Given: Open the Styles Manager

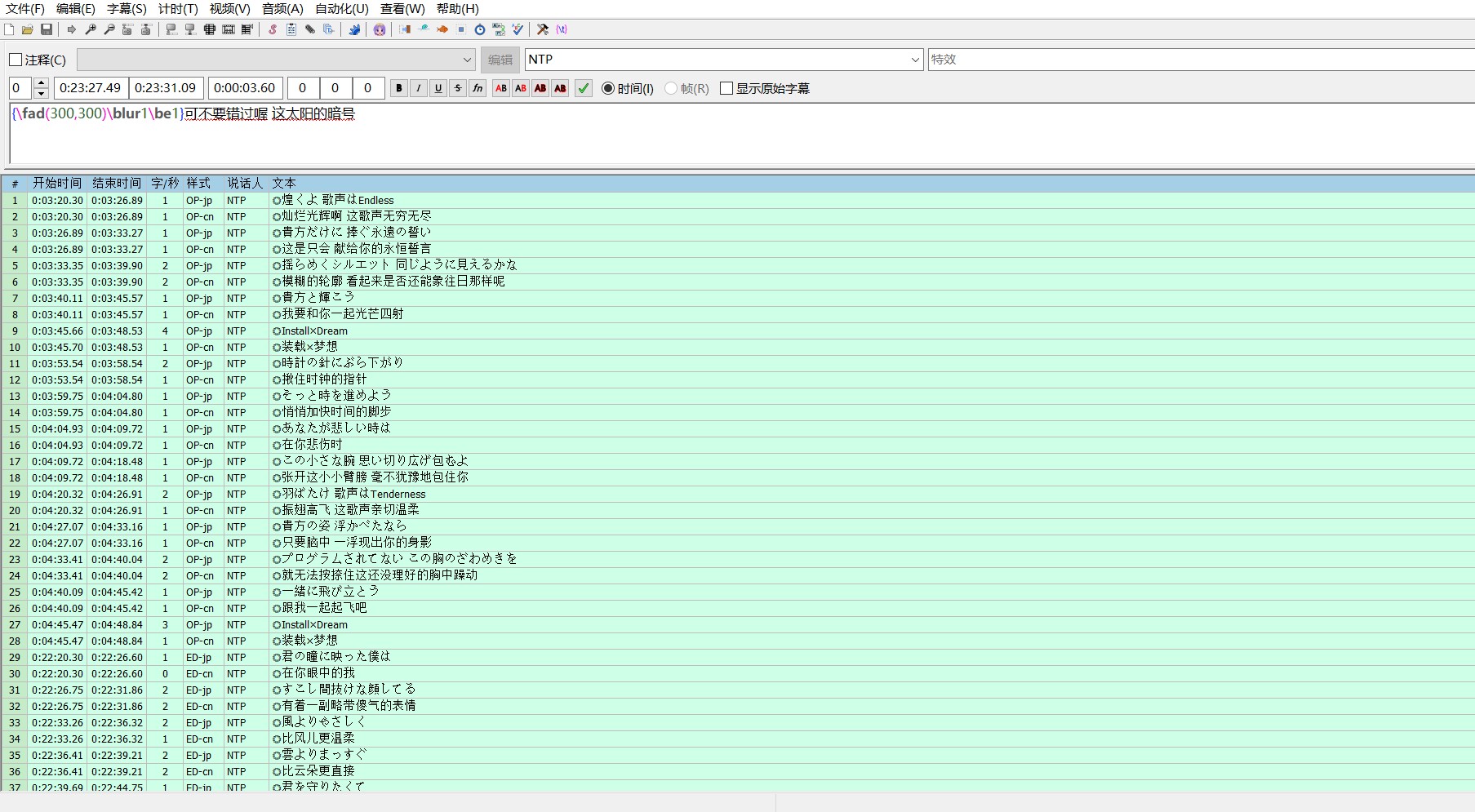Looking at the screenshot, I should click(x=273, y=29).
